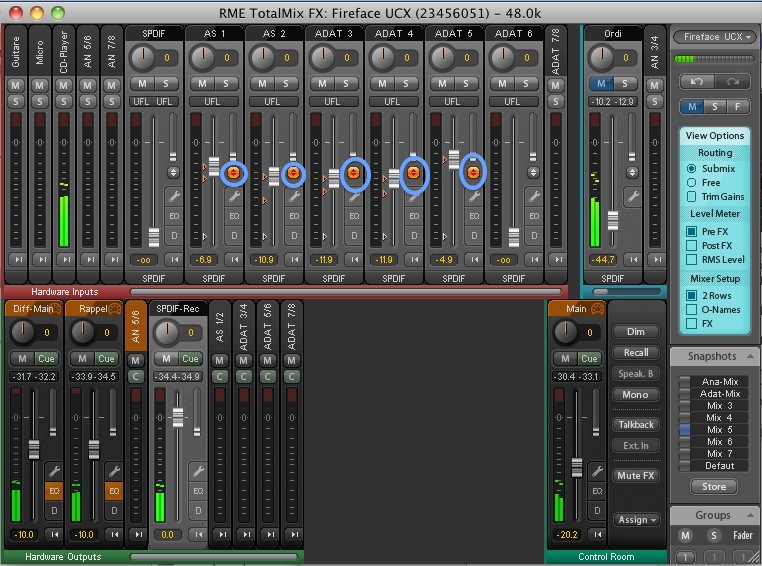
Task: Activate the Talkback button
Action: [x=636, y=425]
